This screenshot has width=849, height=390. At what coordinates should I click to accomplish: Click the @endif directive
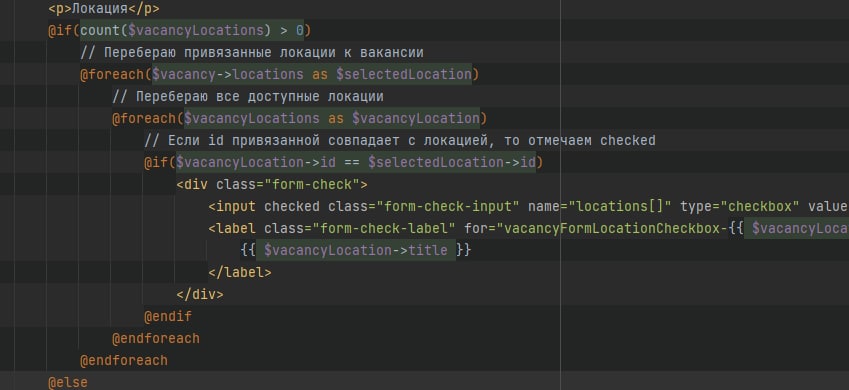168,316
